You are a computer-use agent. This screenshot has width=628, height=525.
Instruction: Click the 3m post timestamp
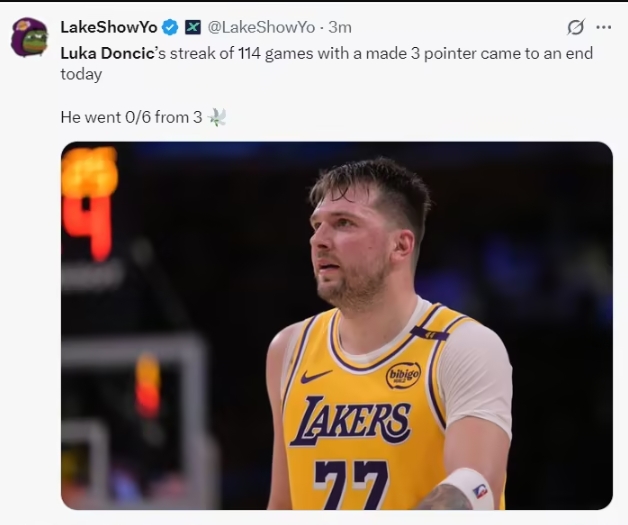pos(340,27)
